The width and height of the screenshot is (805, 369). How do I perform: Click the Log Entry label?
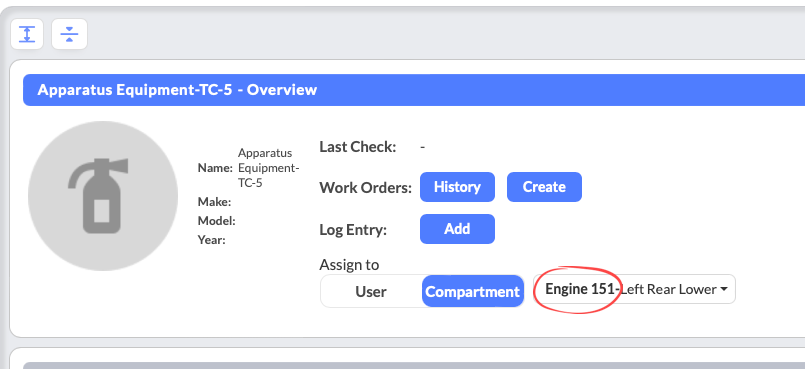(353, 230)
